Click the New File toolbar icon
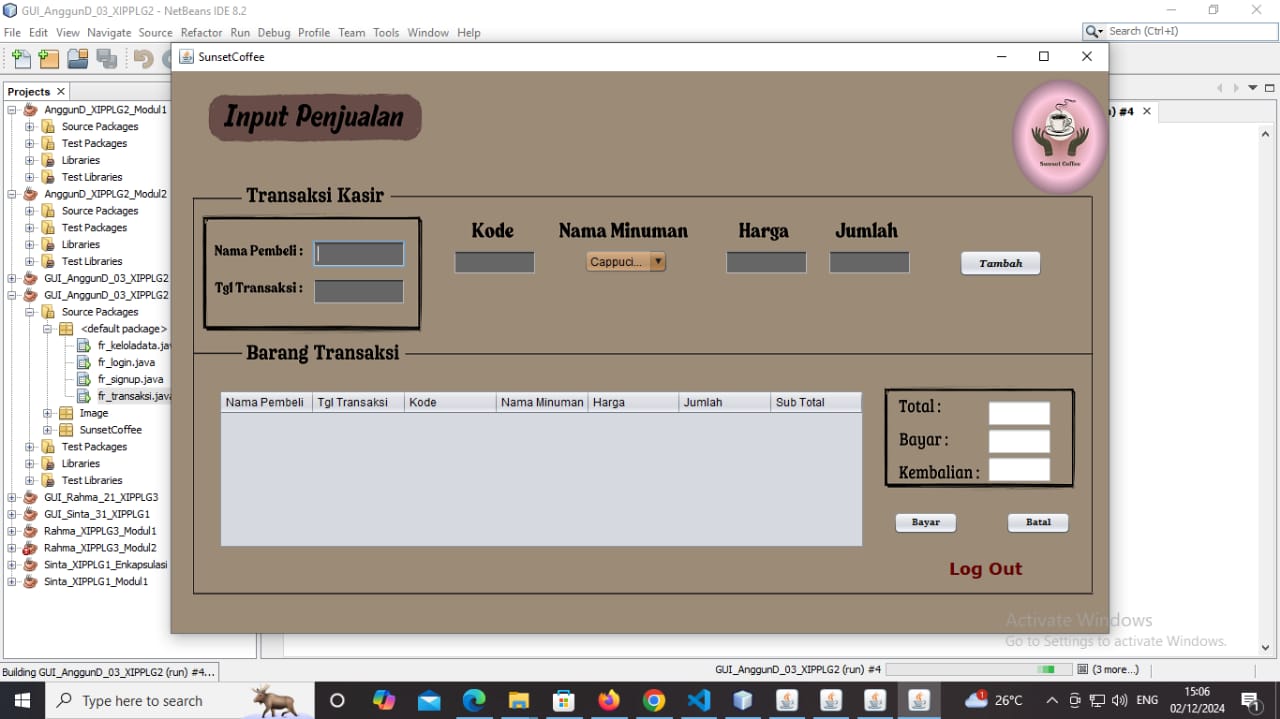The height and width of the screenshot is (719, 1280). [x=21, y=59]
